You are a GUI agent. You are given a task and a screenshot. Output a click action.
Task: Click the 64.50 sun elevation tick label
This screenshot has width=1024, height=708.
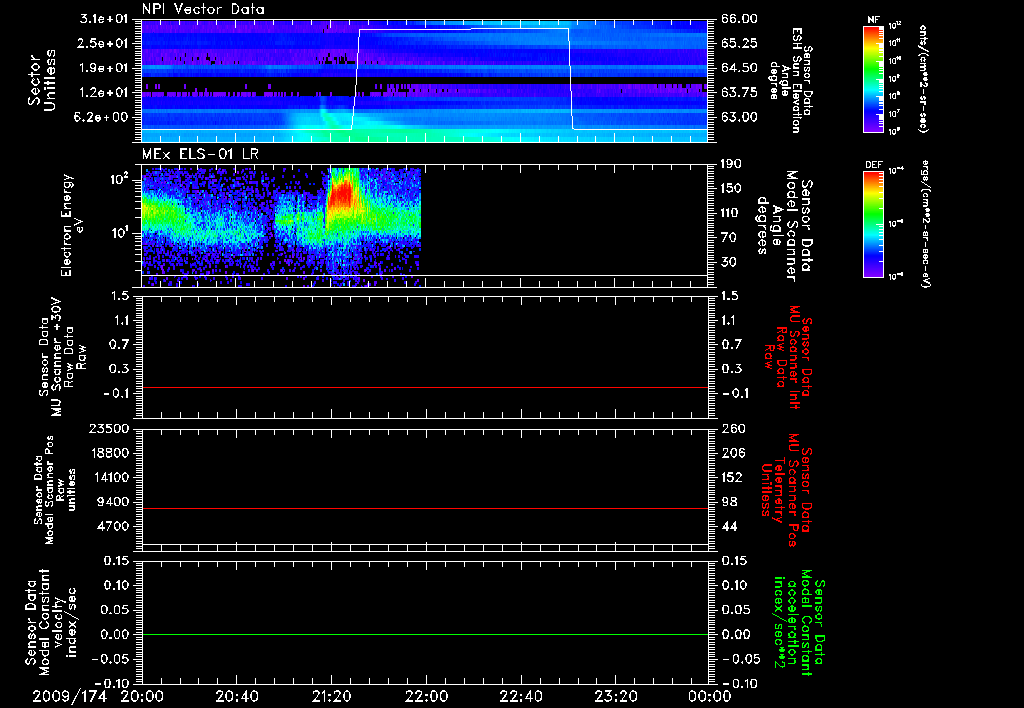click(x=739, y=68)
